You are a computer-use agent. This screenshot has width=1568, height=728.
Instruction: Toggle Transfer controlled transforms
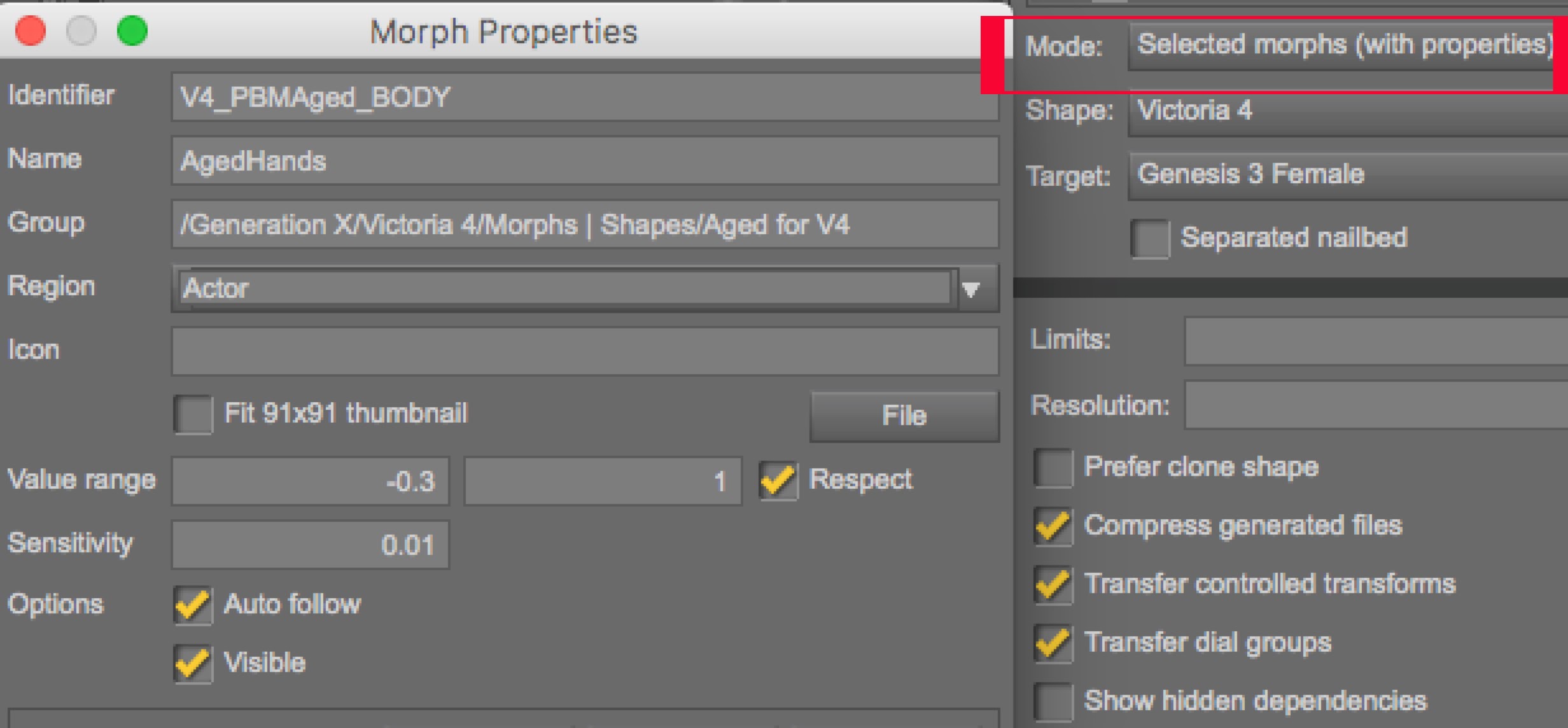(1053, 585)
